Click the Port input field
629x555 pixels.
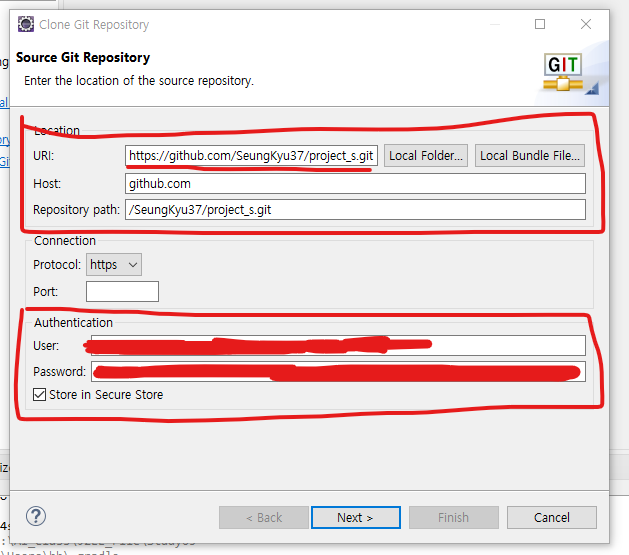(x=122, y=292)
